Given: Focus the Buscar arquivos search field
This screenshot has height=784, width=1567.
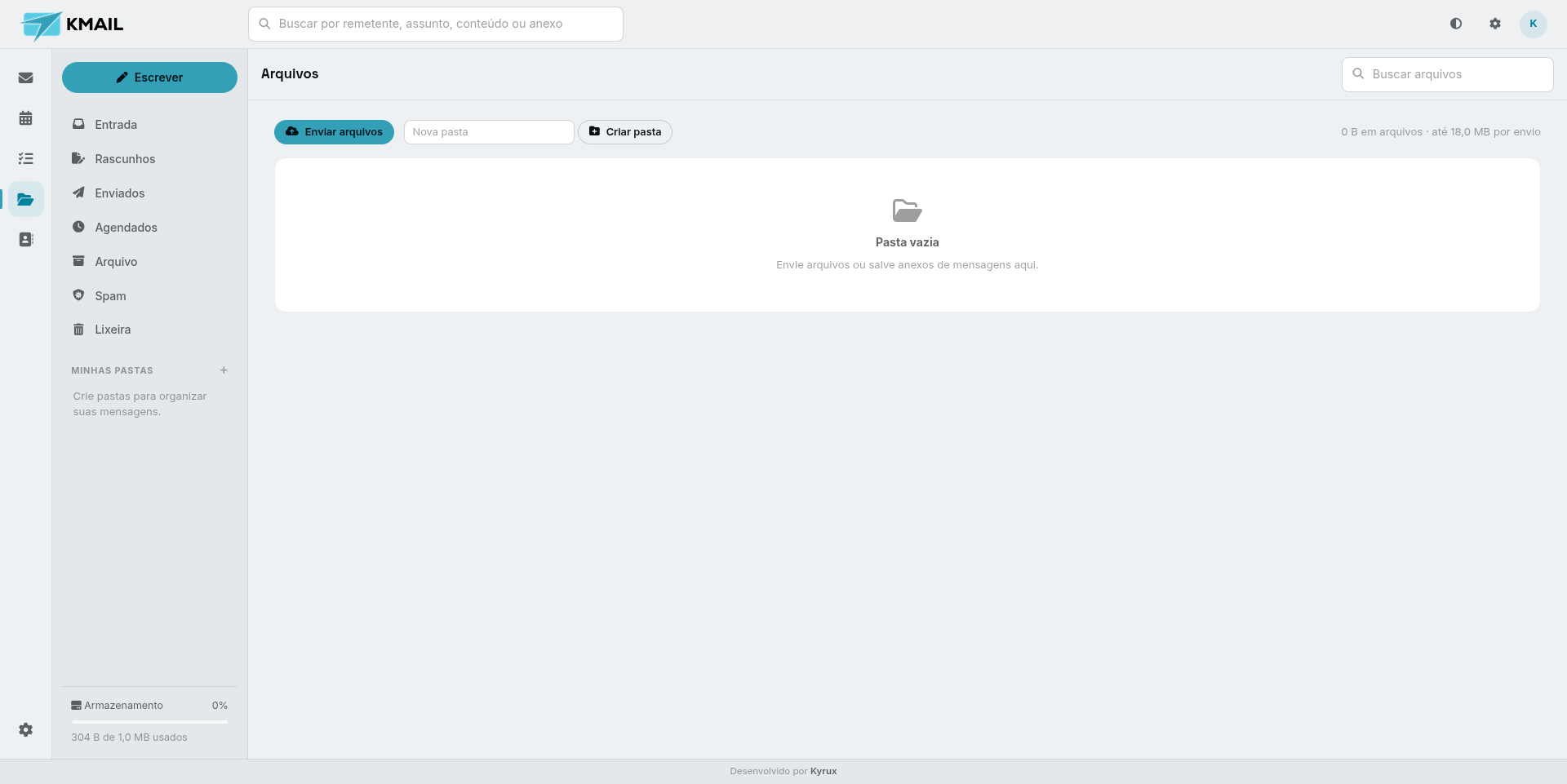Looking at the screenshot, I should click(1447, 74).
